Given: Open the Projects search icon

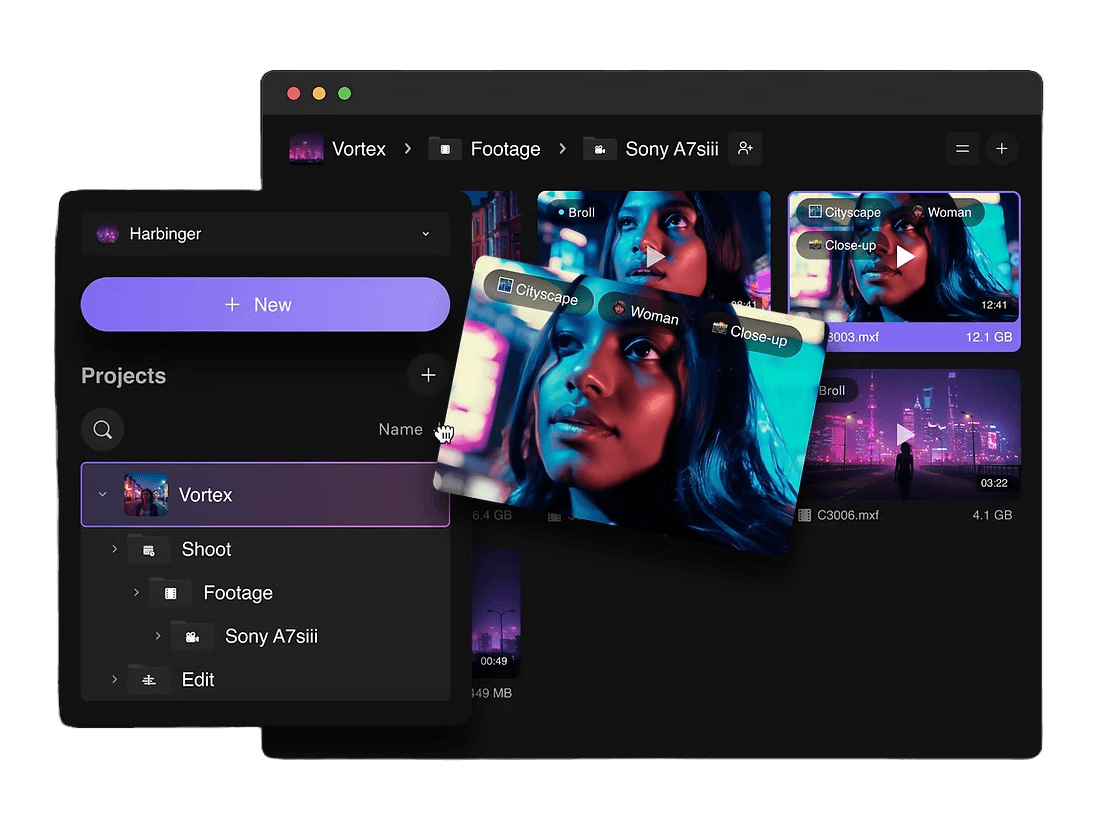Looking at the screenshot, I should (102, 429).
